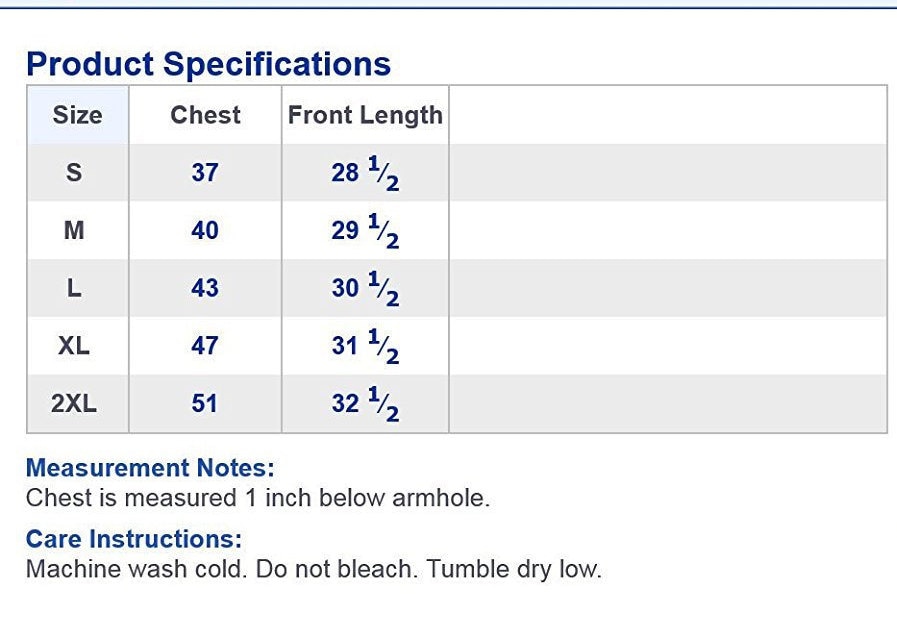Image resolution: width=897 pixels, height=634 pixels.
Task: Click front length 30 1/2 value
Action: click(x=365, y=288)
